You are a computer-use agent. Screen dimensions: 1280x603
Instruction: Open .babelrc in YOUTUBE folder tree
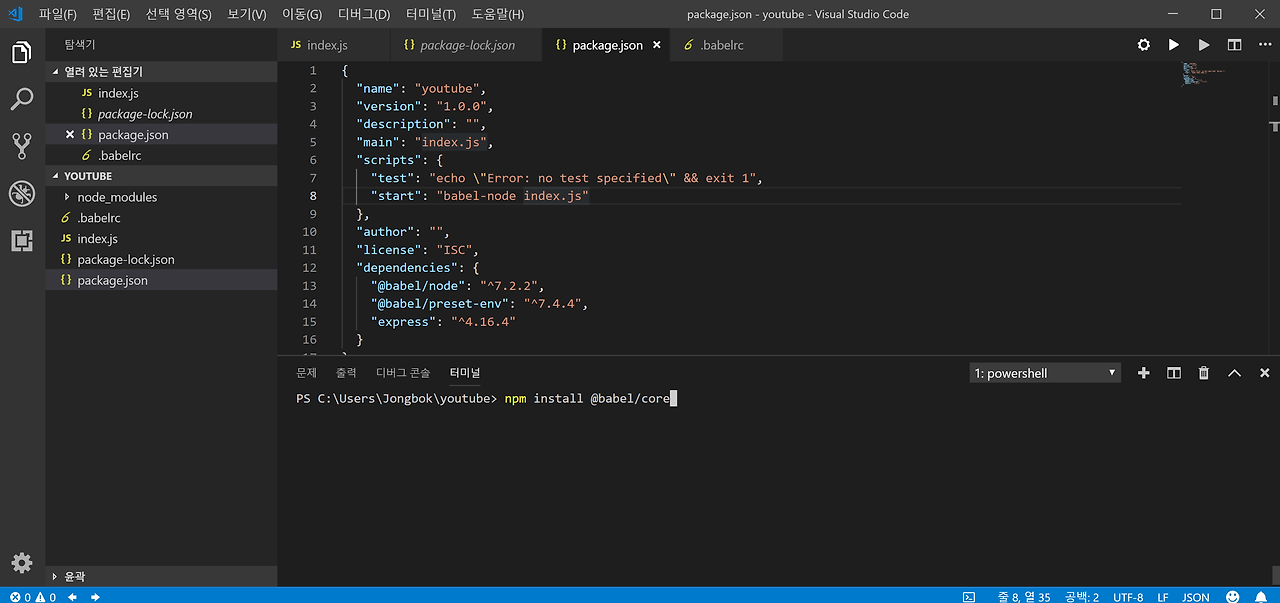(x=161, y=218)
